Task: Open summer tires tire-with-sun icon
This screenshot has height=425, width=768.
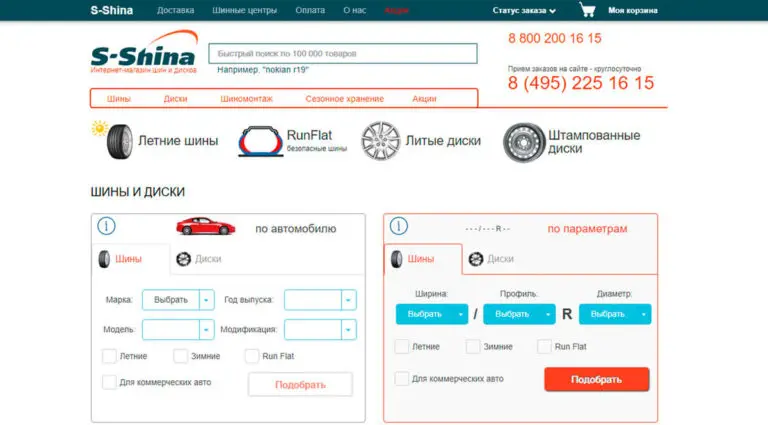Action: [113, 140]
